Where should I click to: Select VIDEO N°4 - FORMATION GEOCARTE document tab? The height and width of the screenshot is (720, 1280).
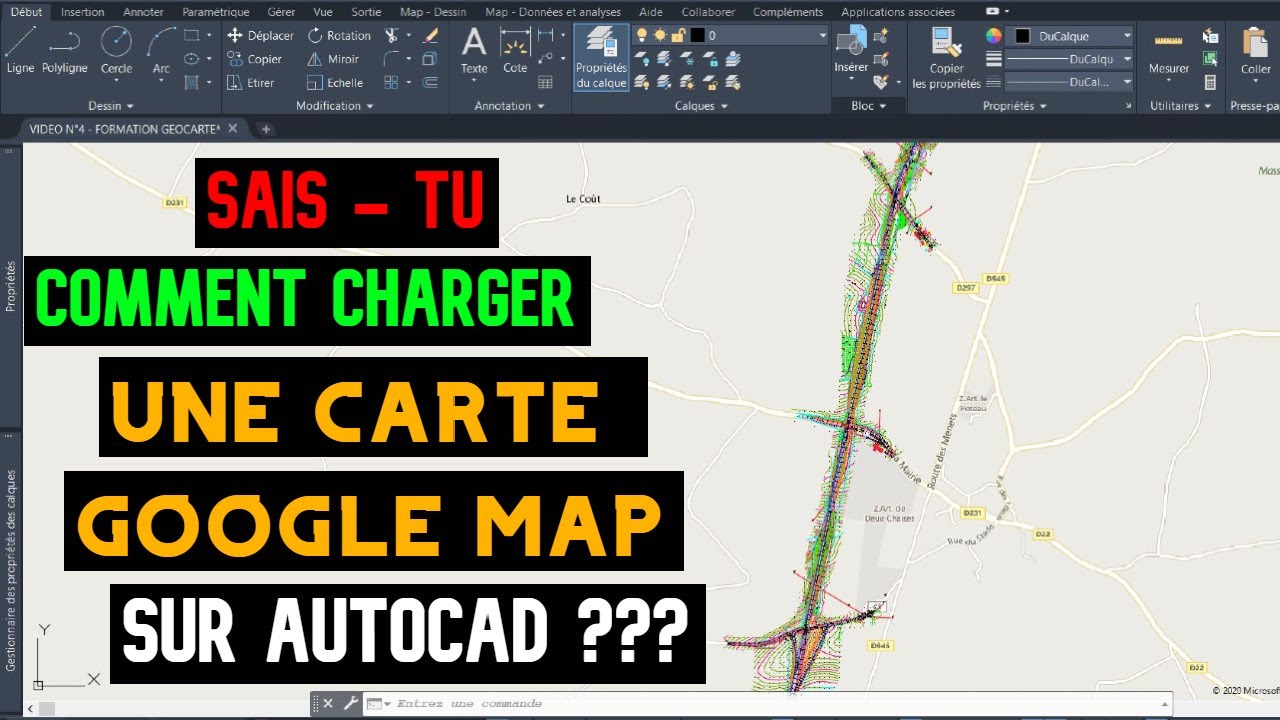point(125,129)
